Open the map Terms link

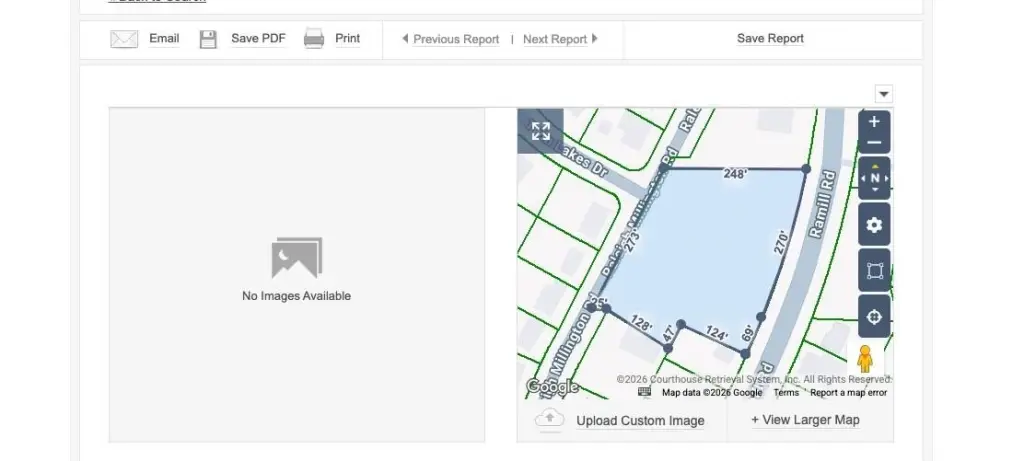click(x=786, y=393)
